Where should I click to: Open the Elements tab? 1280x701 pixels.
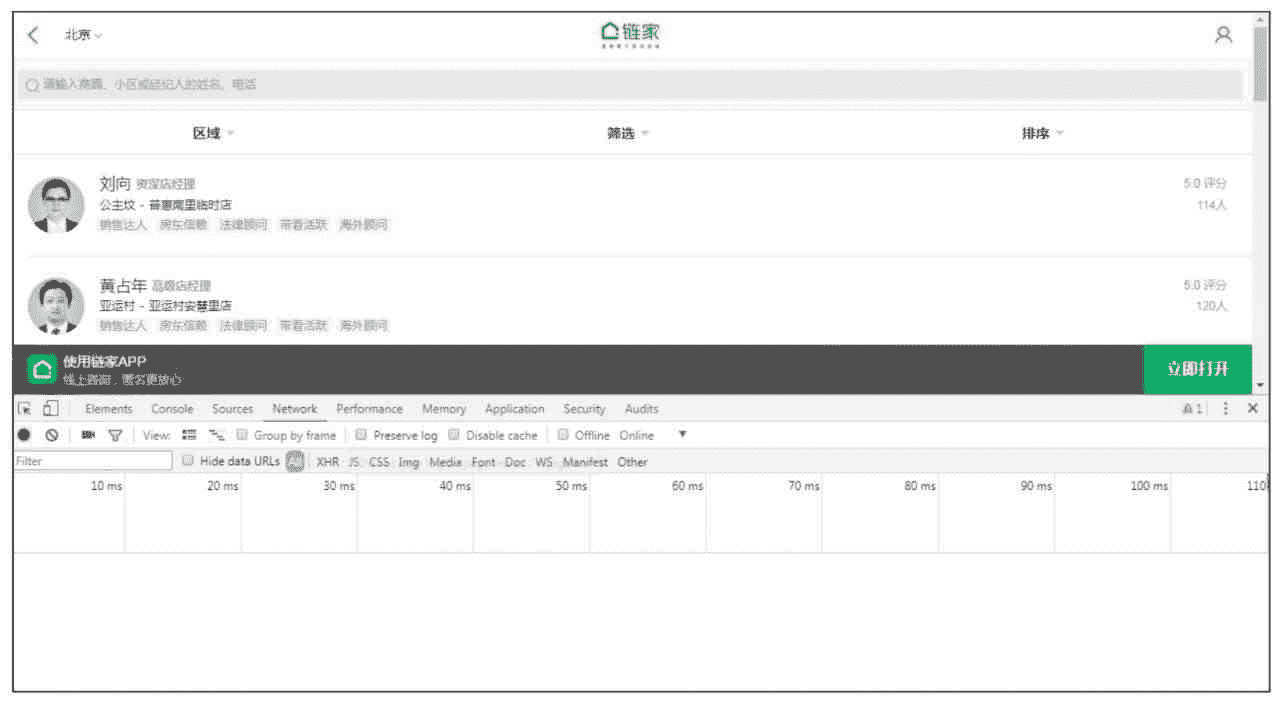click(108, 409)
